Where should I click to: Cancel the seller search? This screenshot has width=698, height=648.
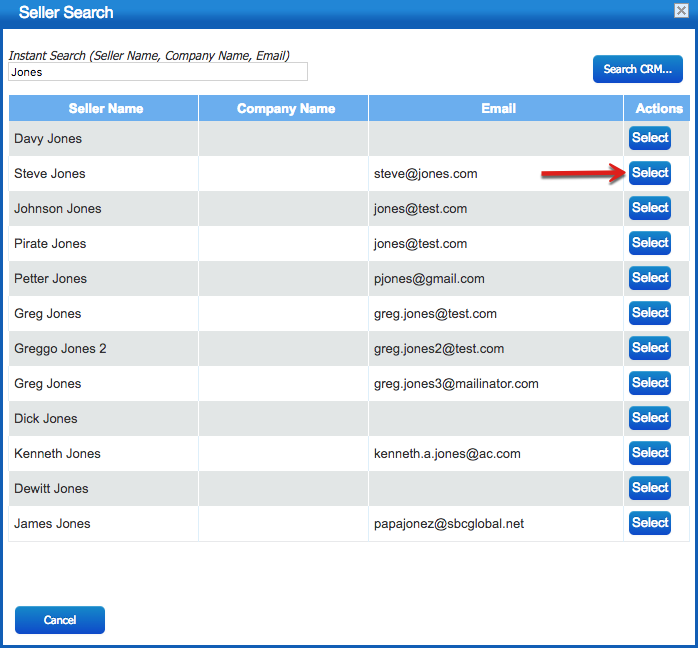[60, 620]
